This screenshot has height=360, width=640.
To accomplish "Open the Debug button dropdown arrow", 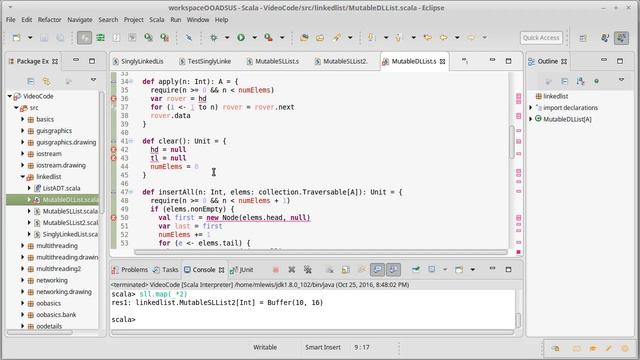I will click(227, 38).
